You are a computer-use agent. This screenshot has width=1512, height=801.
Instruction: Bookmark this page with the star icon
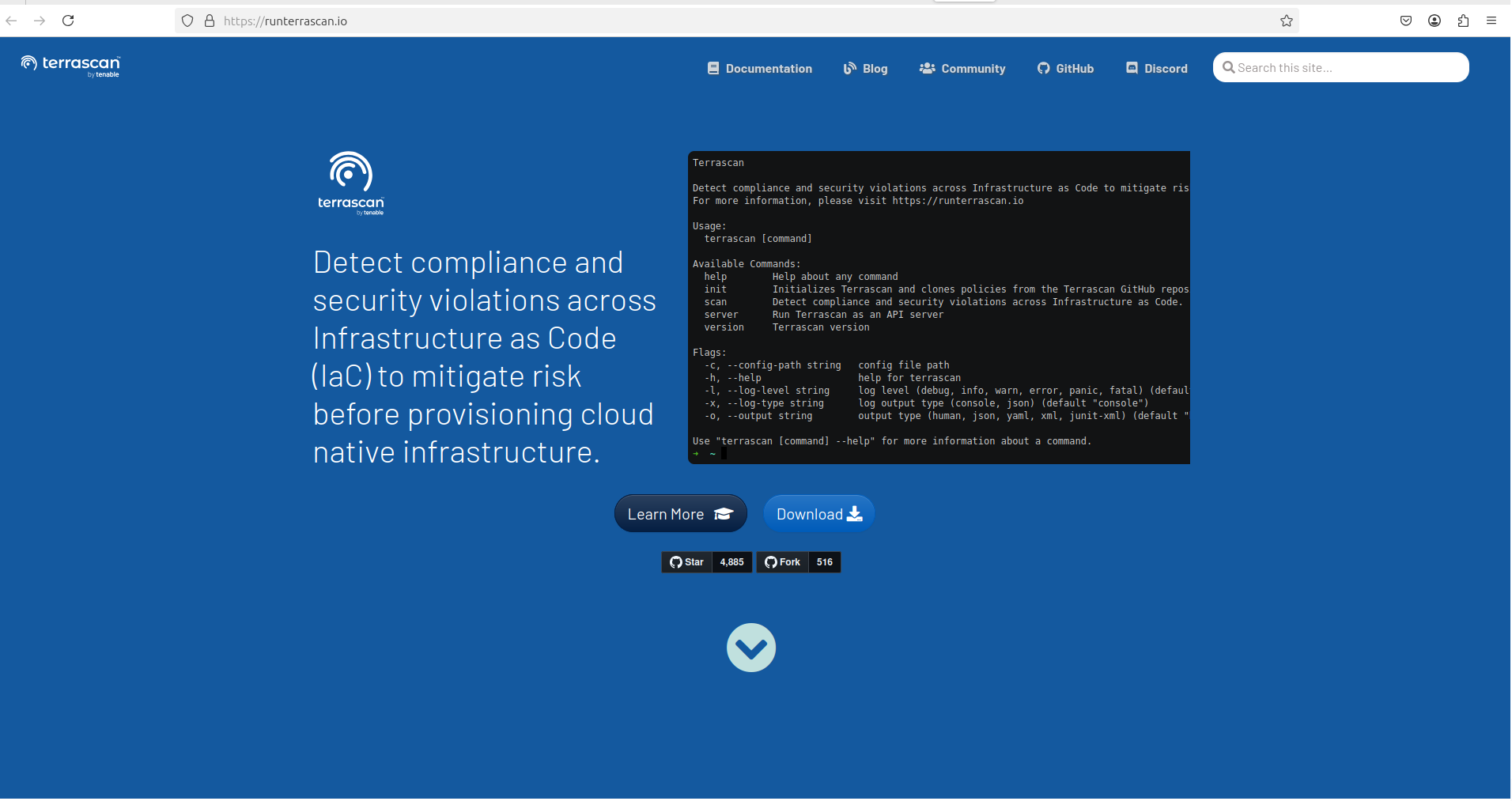[1287, 21]
